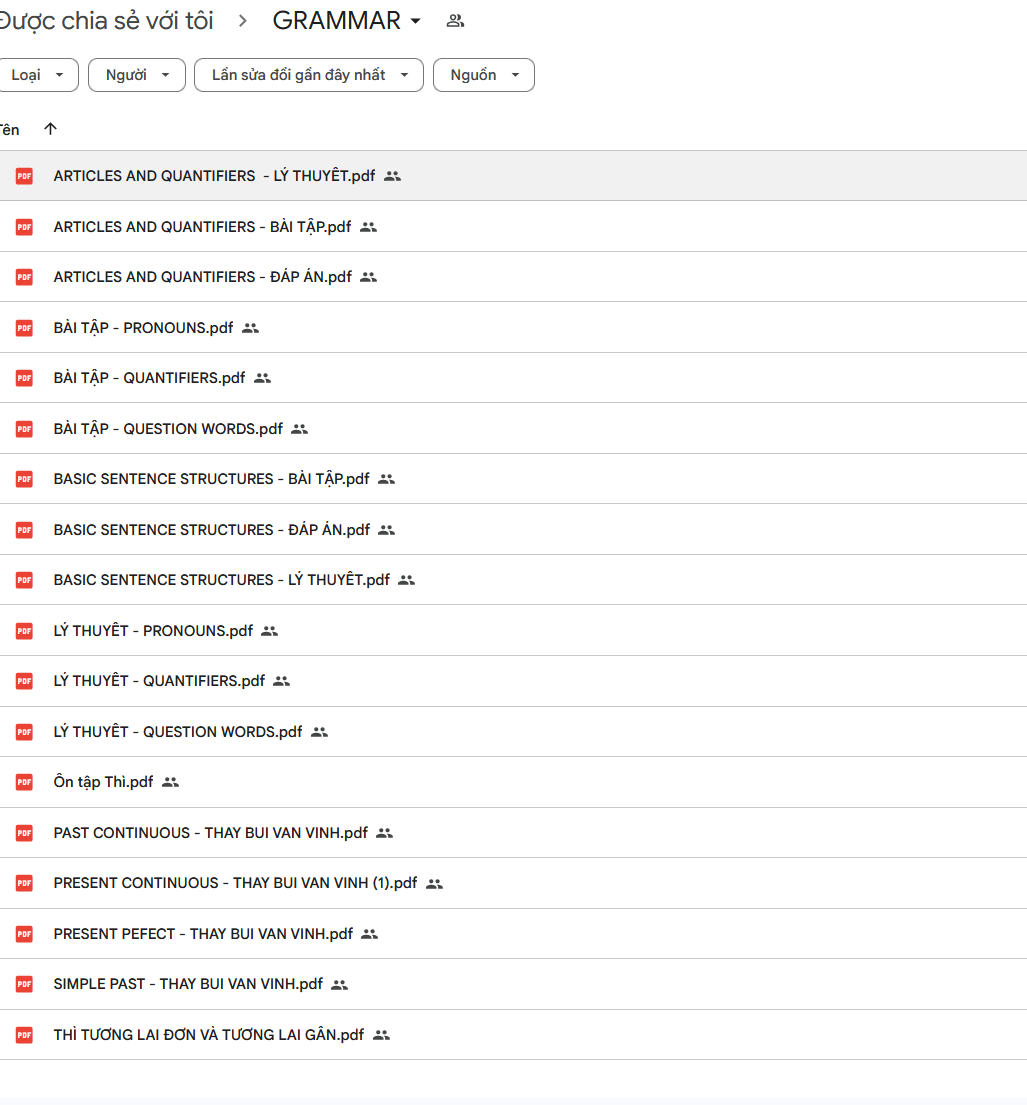The height and width of the screenshot is (1105, 1027).
Task: Click shared people icon next to GRAMMAR title
Action: point(455,21)
